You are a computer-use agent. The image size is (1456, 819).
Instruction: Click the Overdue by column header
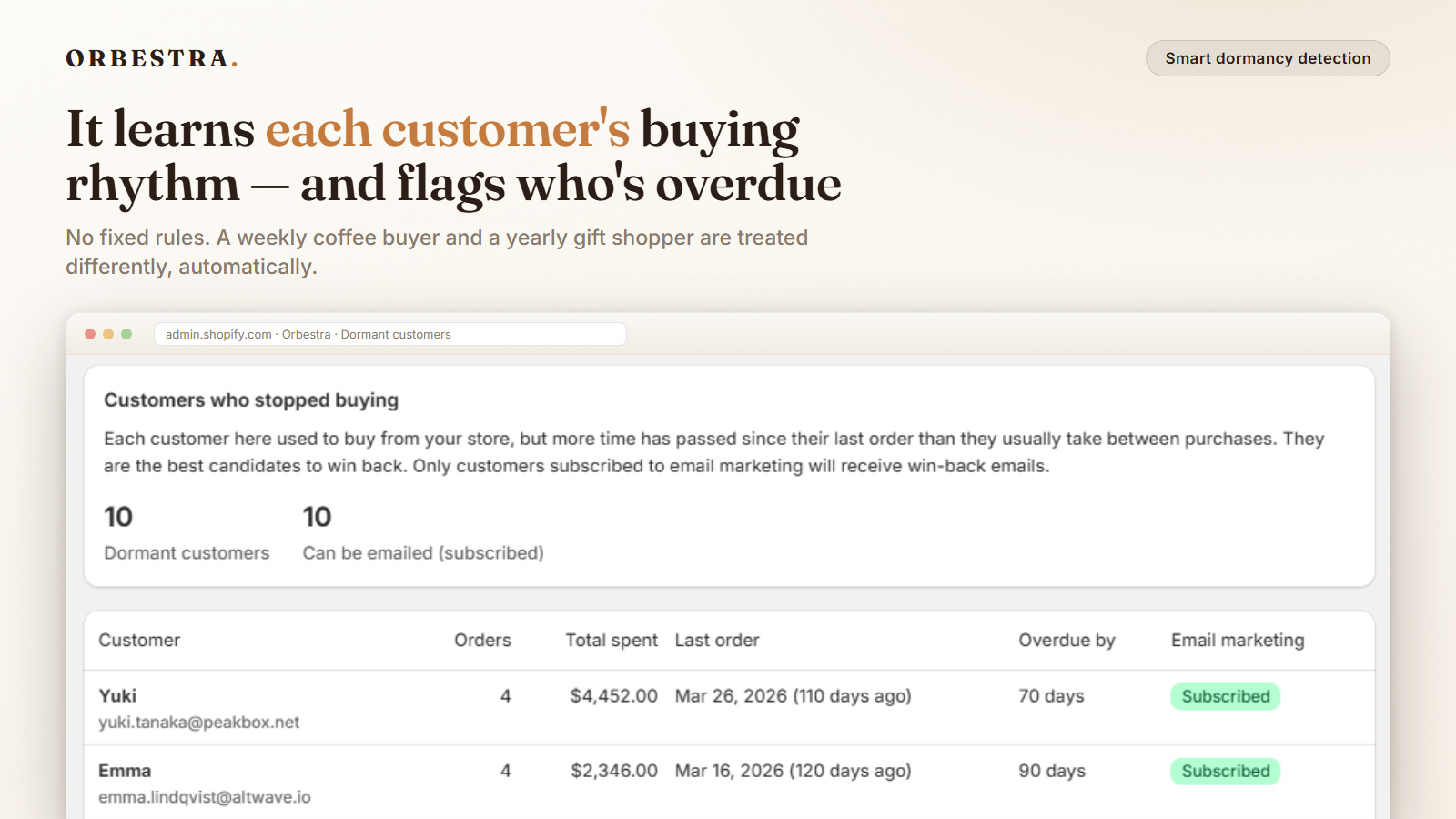1067,640
